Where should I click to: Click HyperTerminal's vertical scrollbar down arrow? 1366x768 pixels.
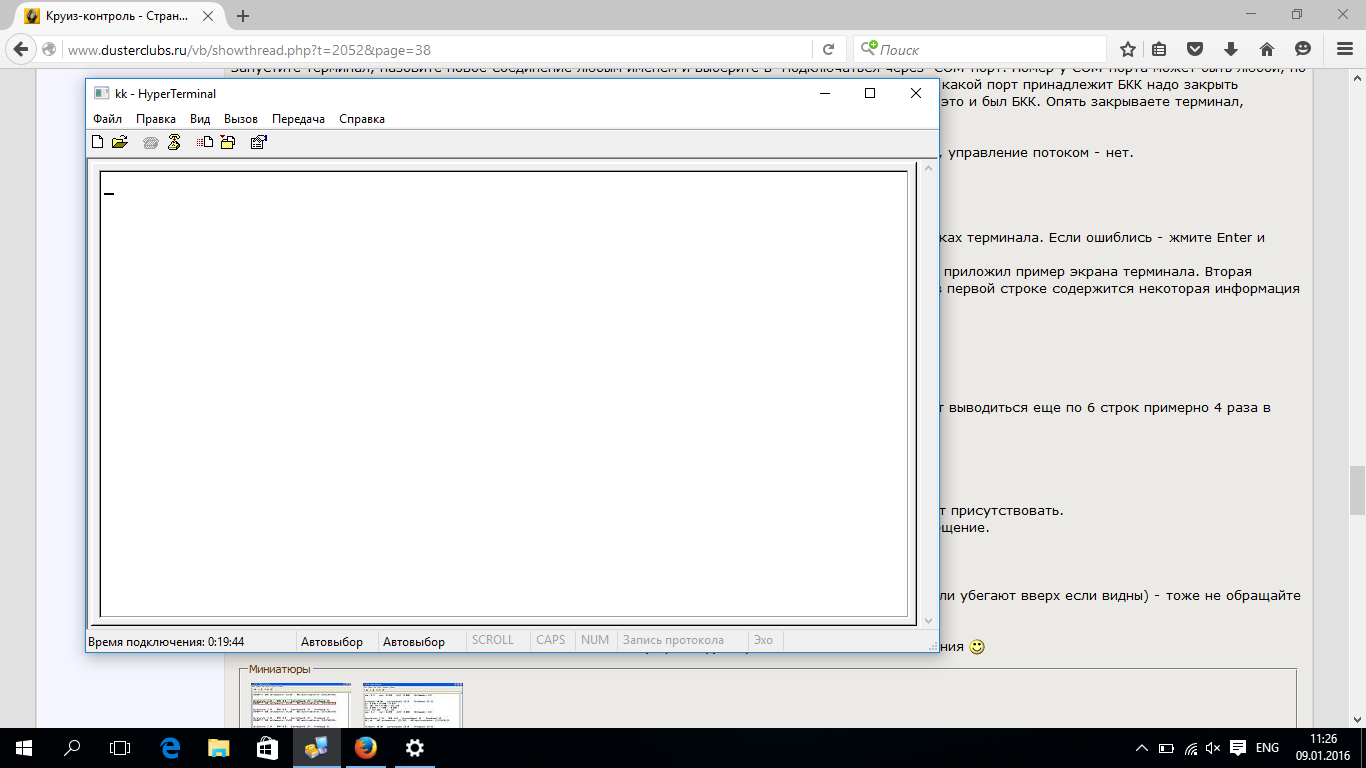pos(928,619)
